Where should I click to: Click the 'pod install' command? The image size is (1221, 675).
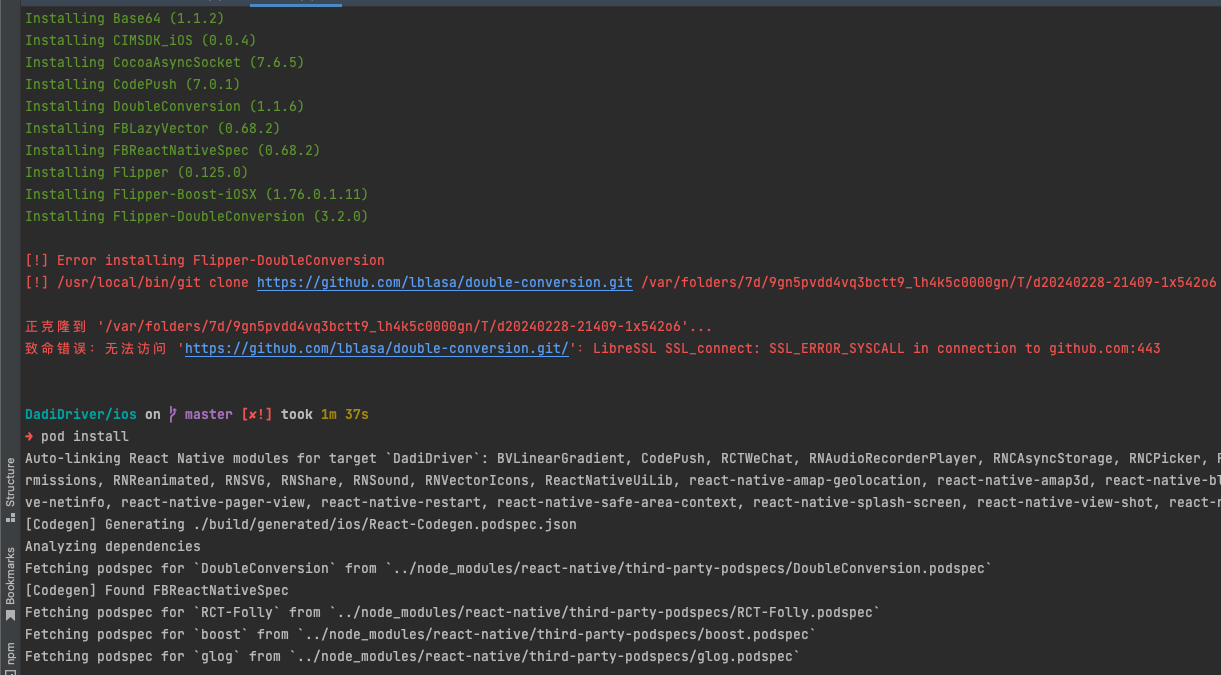pyautogui.click(x=85, y=436)
